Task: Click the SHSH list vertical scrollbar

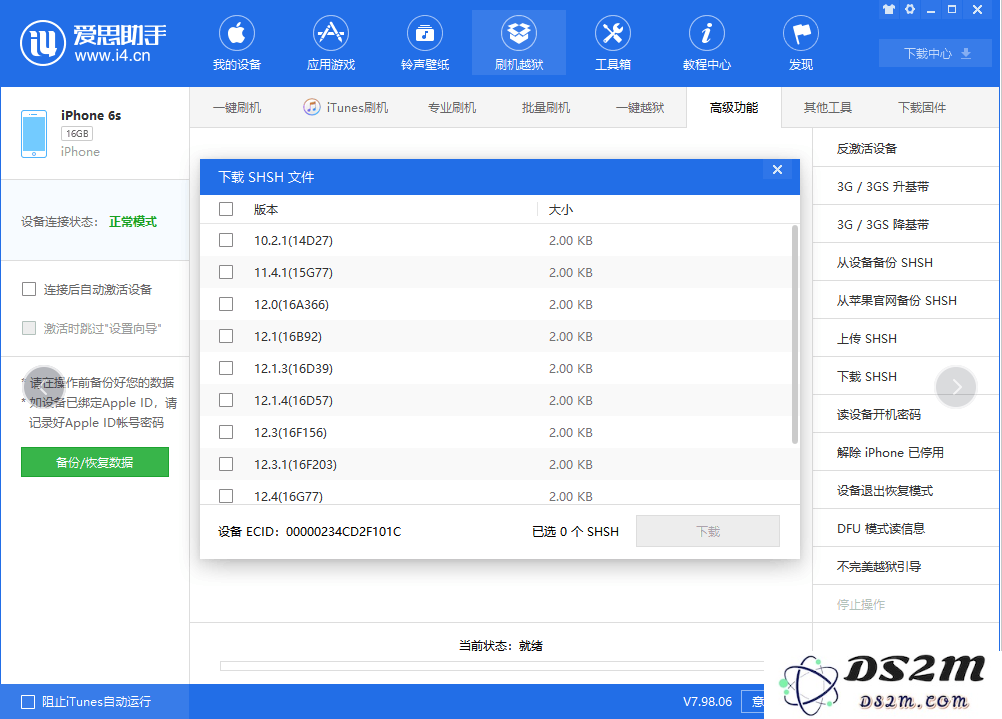Action: click(x=795, y=334)
